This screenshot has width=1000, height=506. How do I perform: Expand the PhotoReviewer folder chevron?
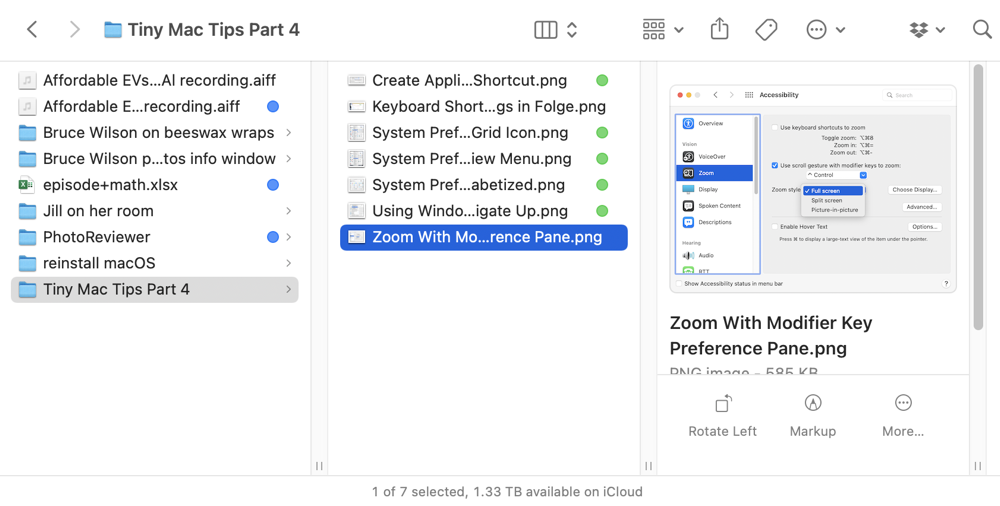tap(289, 237)
